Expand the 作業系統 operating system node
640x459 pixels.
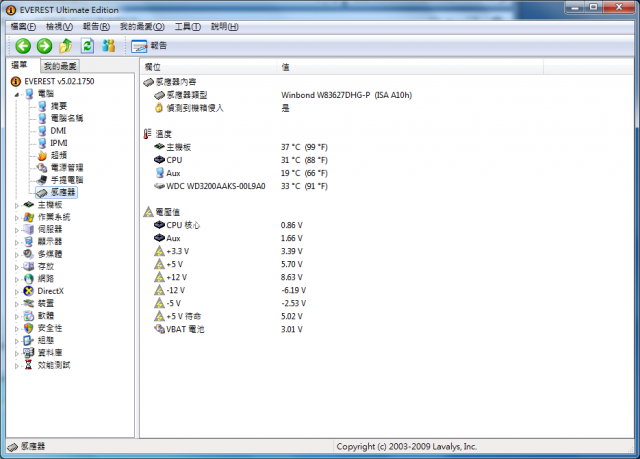[17, 218]
